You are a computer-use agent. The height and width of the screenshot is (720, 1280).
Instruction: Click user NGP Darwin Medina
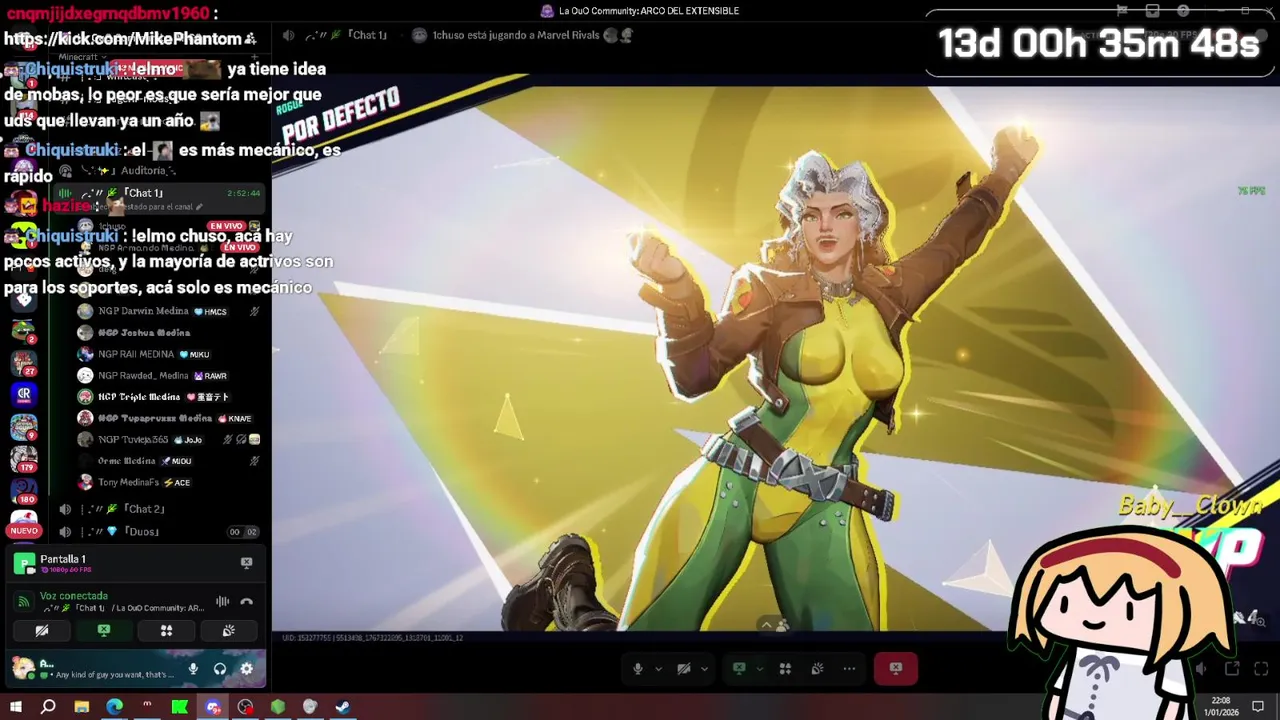168,311
